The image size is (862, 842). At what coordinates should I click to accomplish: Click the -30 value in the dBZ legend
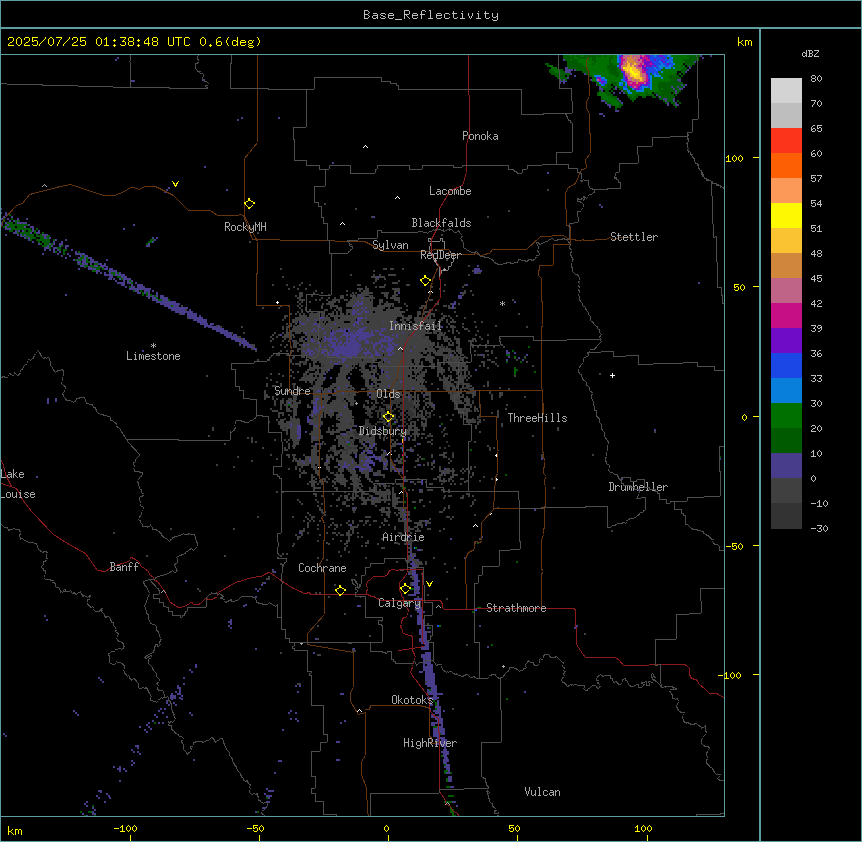819,529
